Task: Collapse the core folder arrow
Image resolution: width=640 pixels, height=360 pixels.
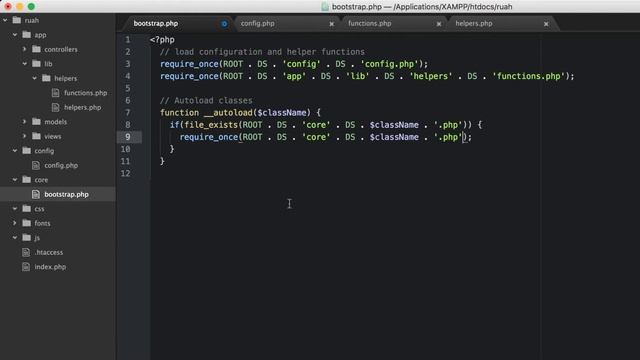Action: (15, 180)
